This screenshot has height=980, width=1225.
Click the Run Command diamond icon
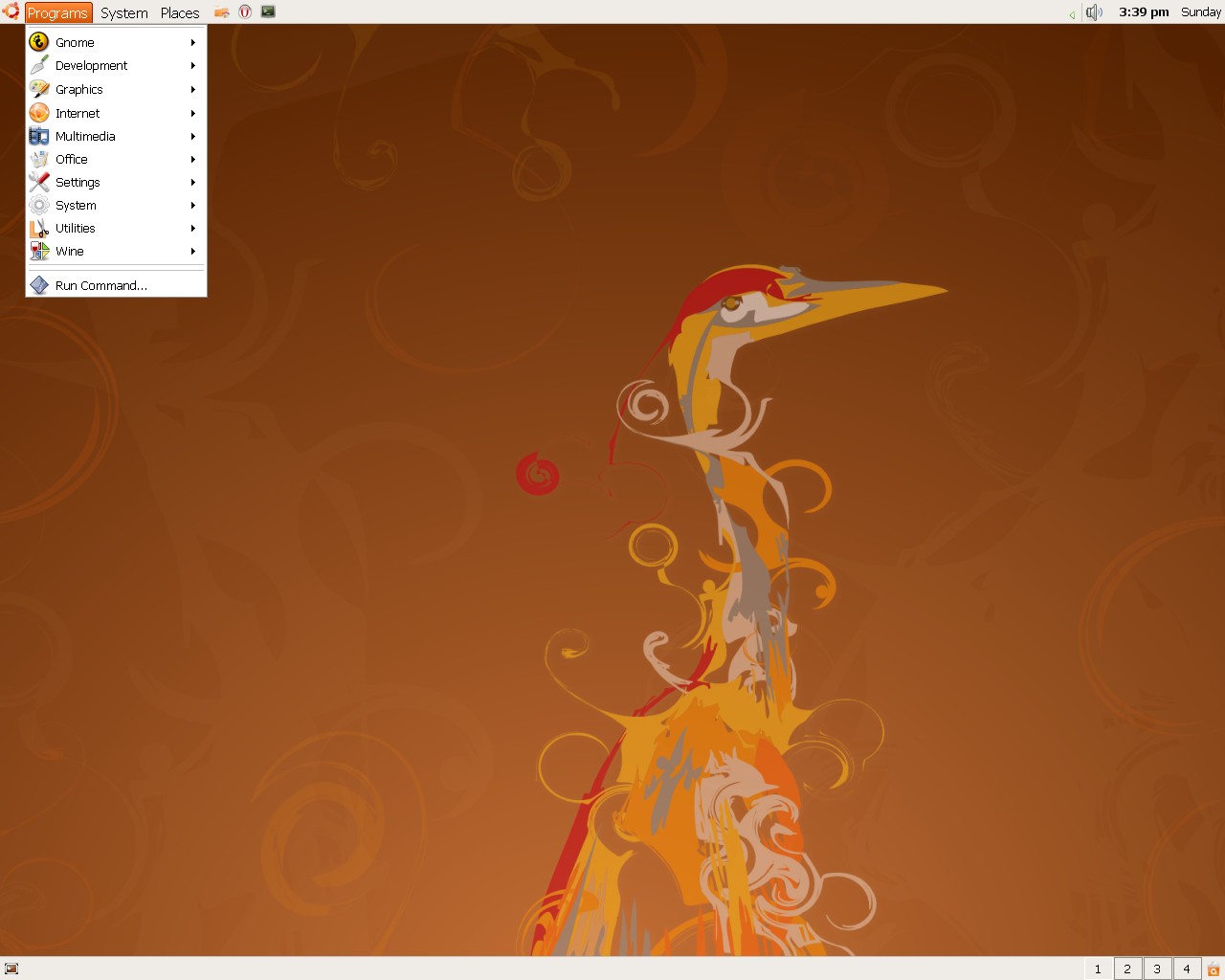(39, 285)
